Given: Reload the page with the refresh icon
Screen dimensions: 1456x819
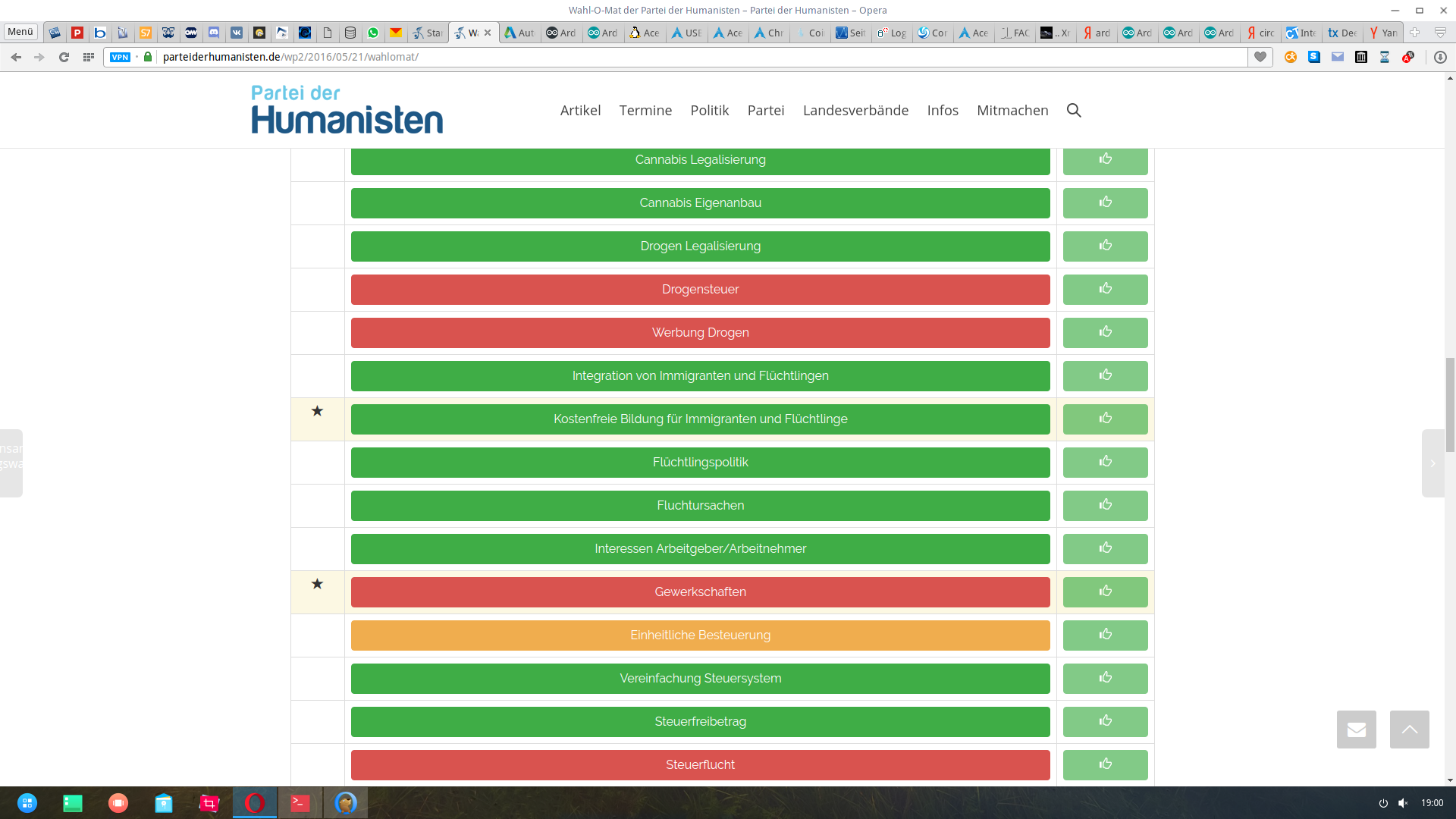Looking at the screenshot, I should click(x=64, y=57).
